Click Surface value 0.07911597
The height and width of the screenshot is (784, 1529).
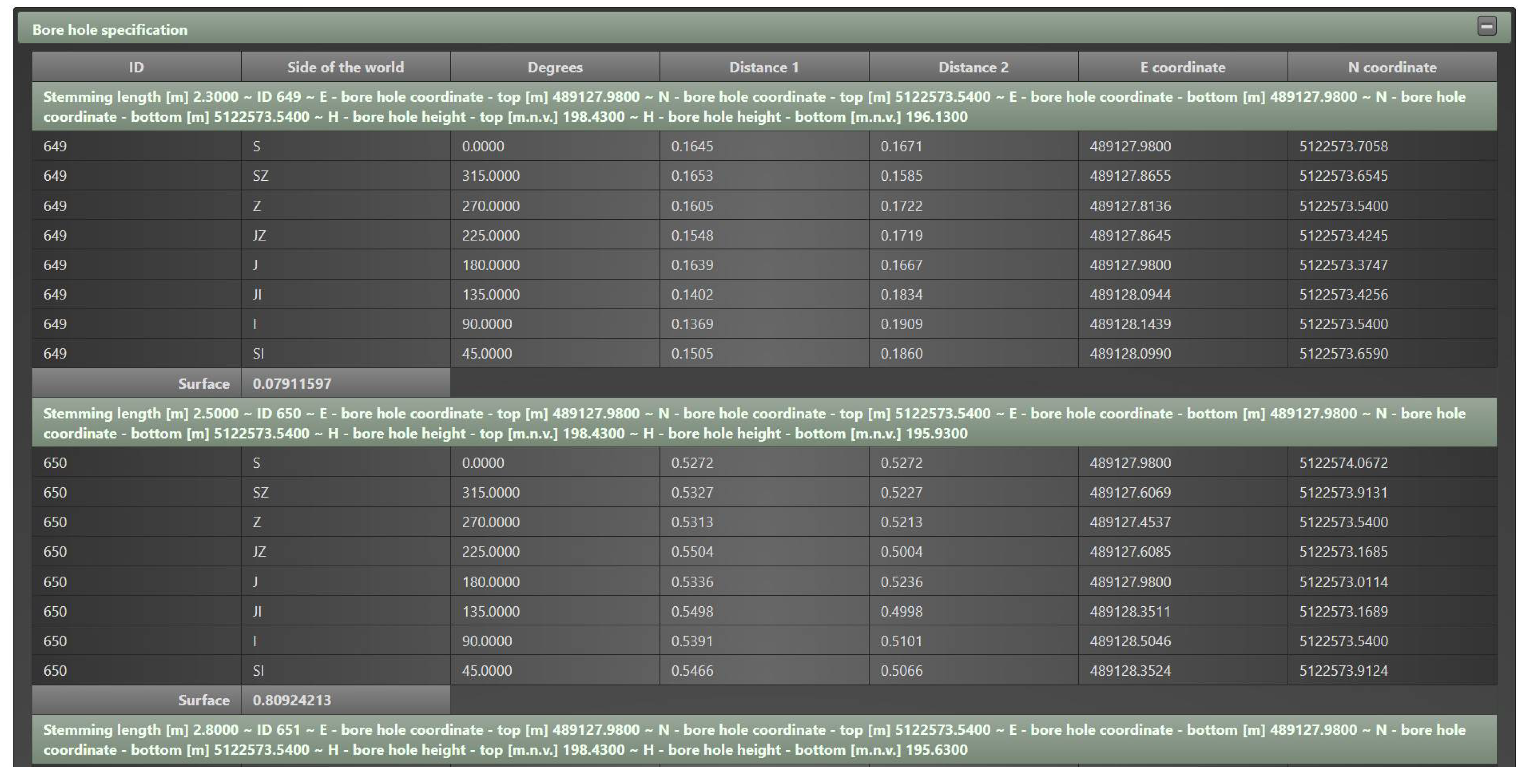pos(291,384)
